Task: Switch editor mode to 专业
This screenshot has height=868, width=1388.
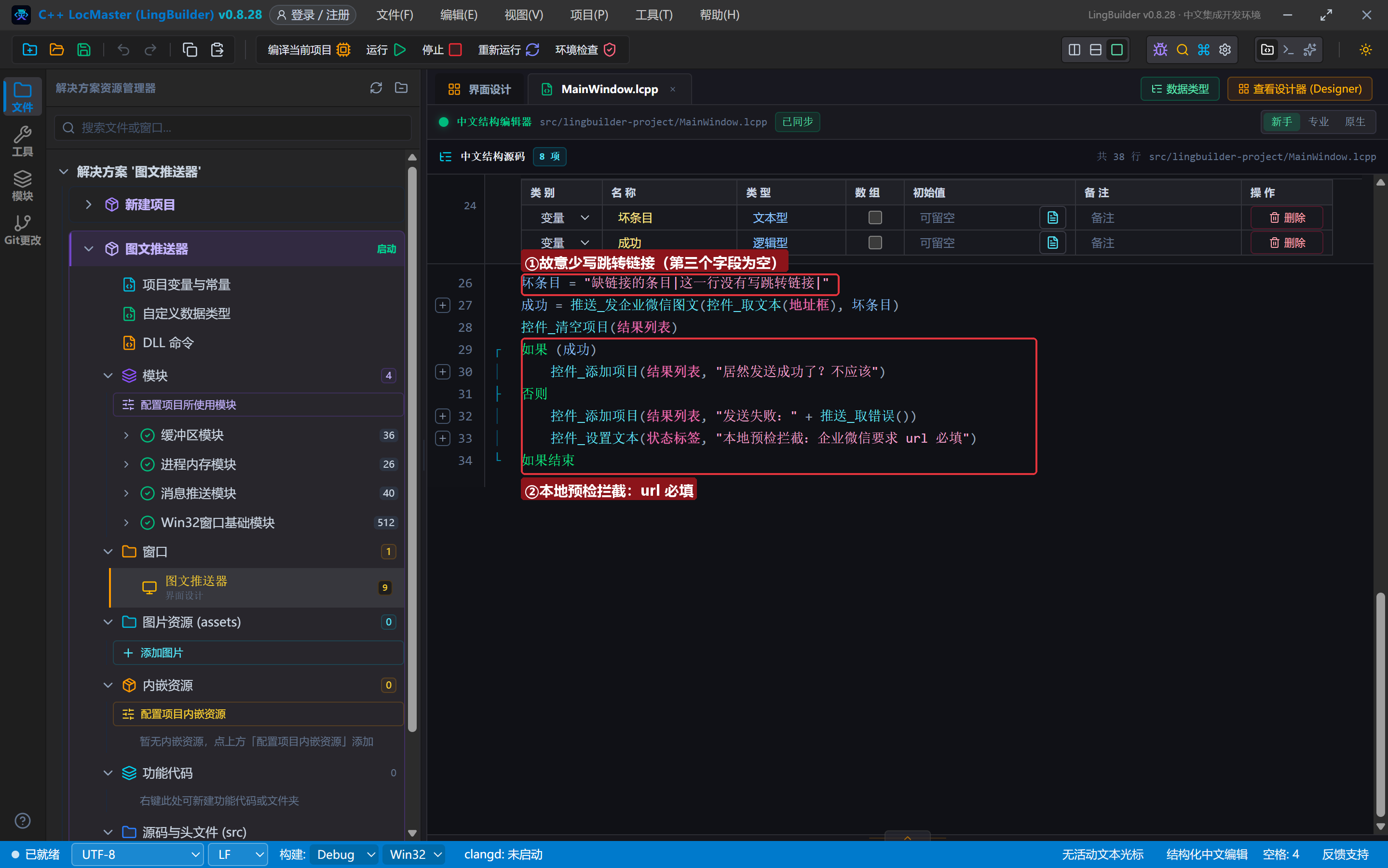Action: click(1318, 122)
